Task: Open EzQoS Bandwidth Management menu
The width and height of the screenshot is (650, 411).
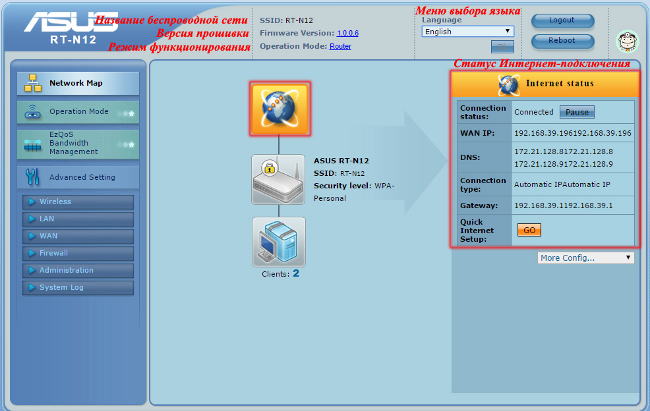Action: point(78,143)
